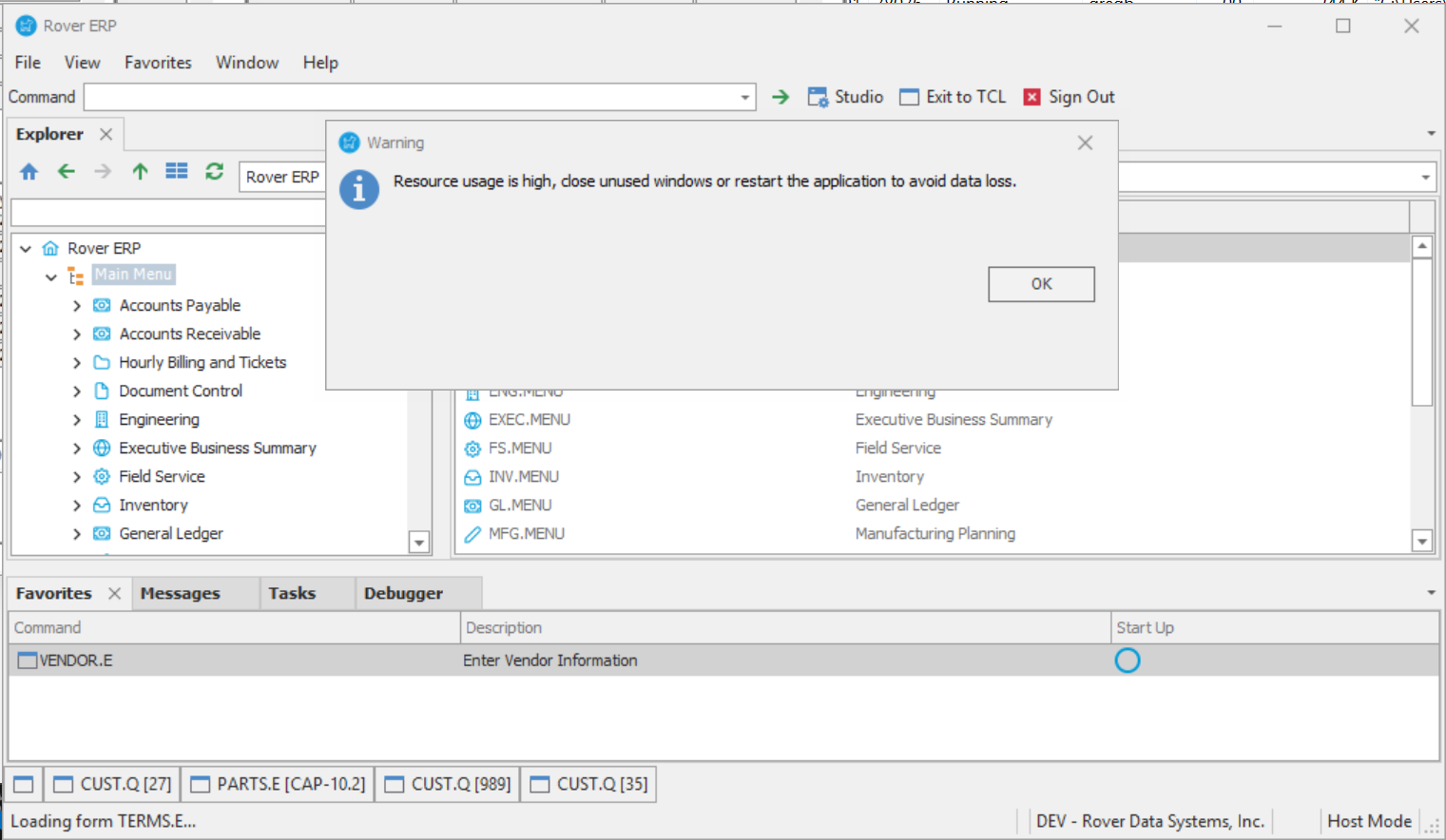
Task: Open the Favorites menu
Action: (x=158, y=63)
